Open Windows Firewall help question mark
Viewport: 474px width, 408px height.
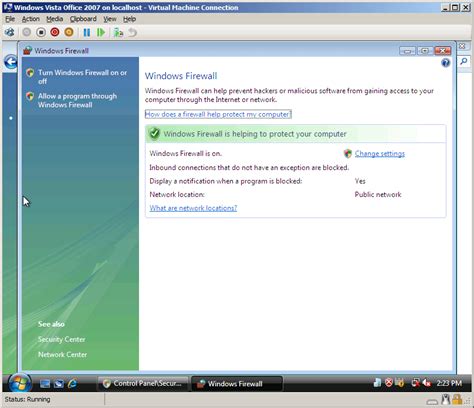(445, 63)
